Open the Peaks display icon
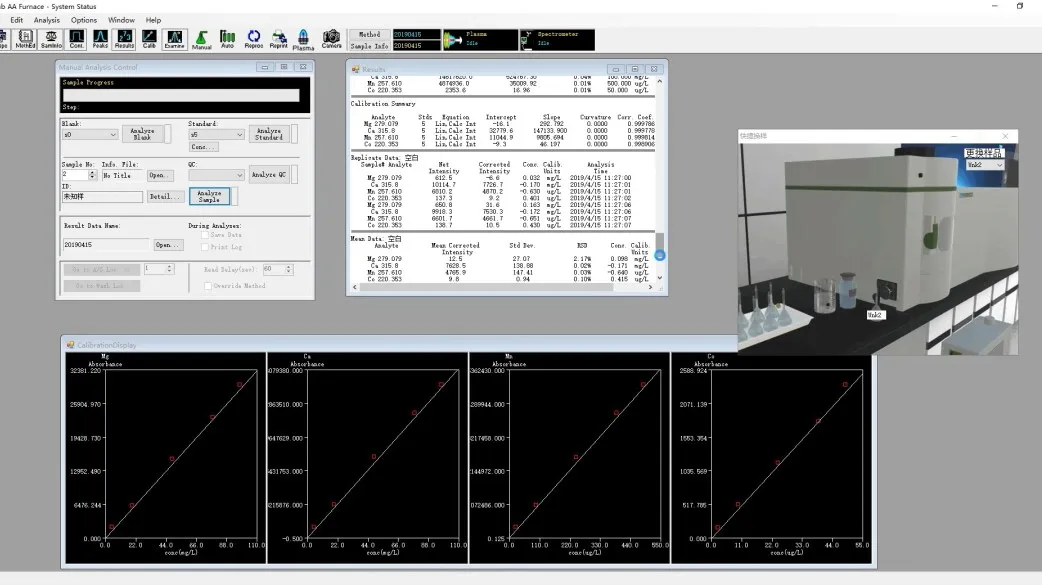Image resolution: width=1042 pixels, height=585 pixels. click(x=100, y=39)
